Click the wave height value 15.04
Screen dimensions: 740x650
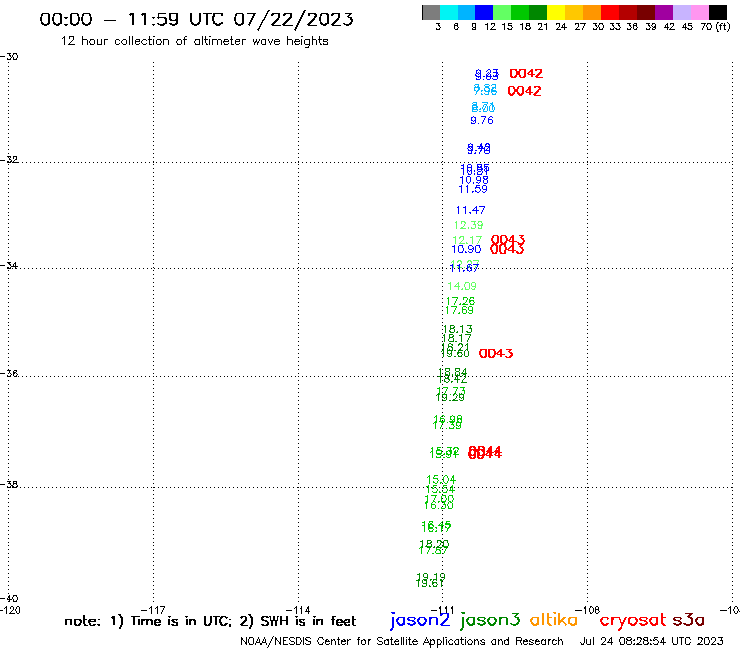tap(441, 480)
